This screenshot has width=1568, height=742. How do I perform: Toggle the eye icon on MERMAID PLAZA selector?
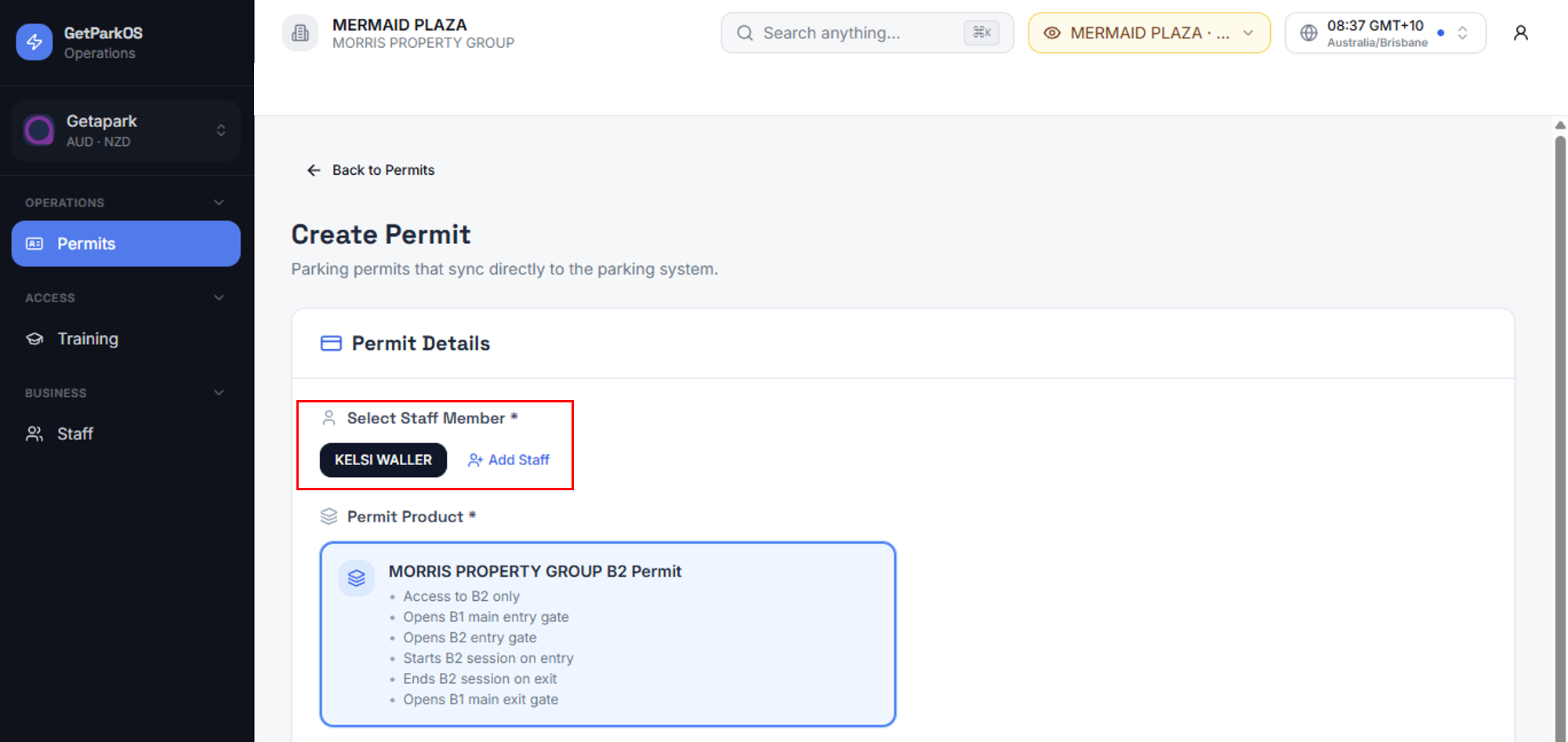coord(1052,33)
